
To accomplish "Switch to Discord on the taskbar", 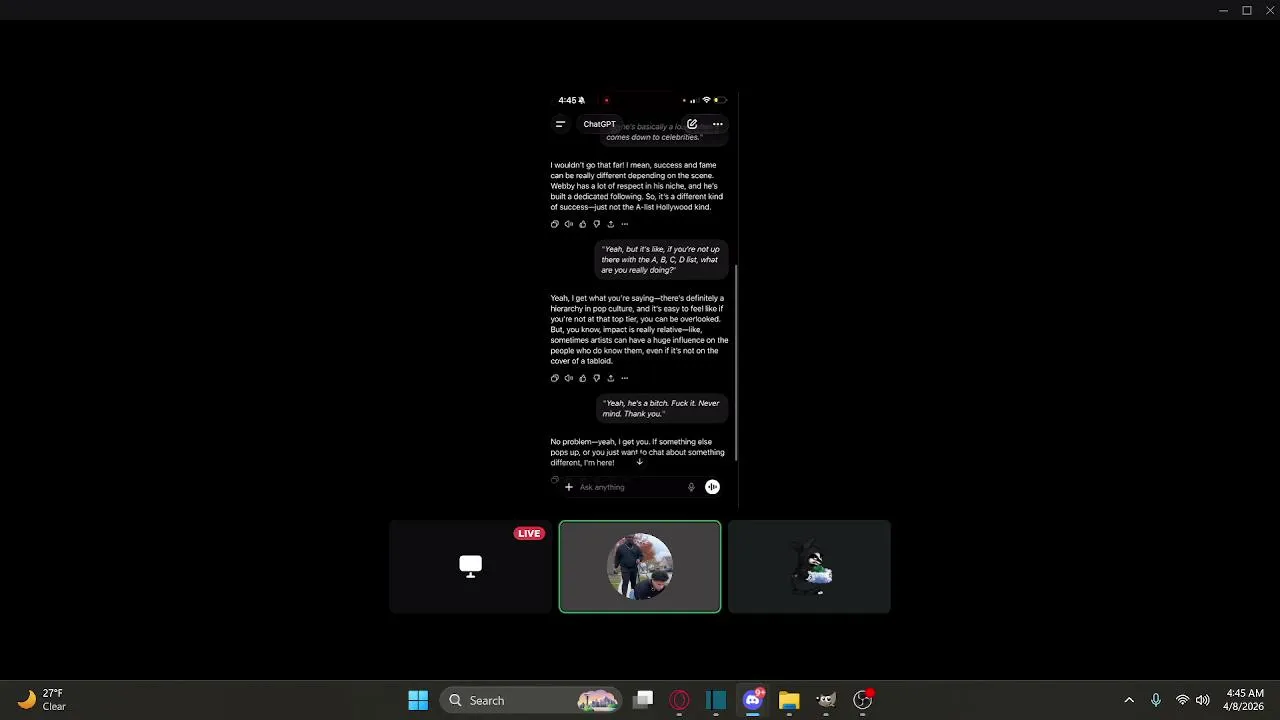I will (753, 700).
